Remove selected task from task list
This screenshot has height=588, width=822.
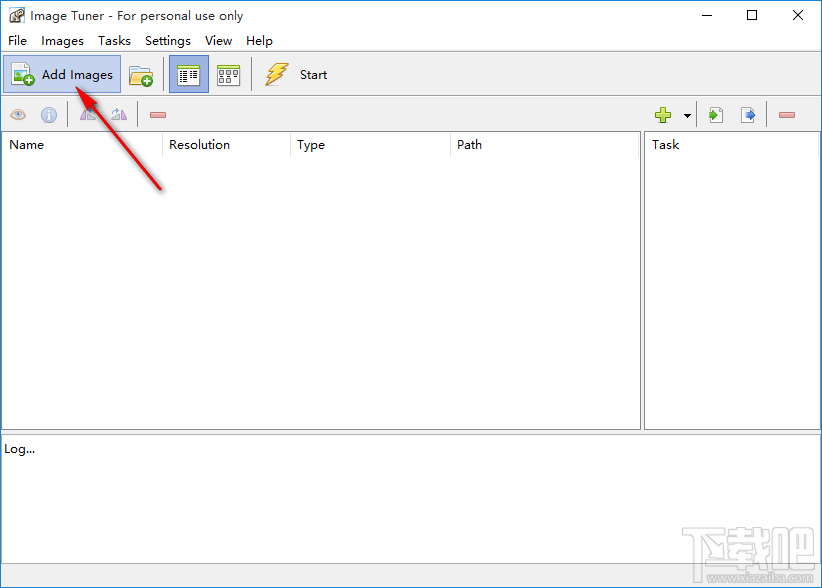[787, 115]
